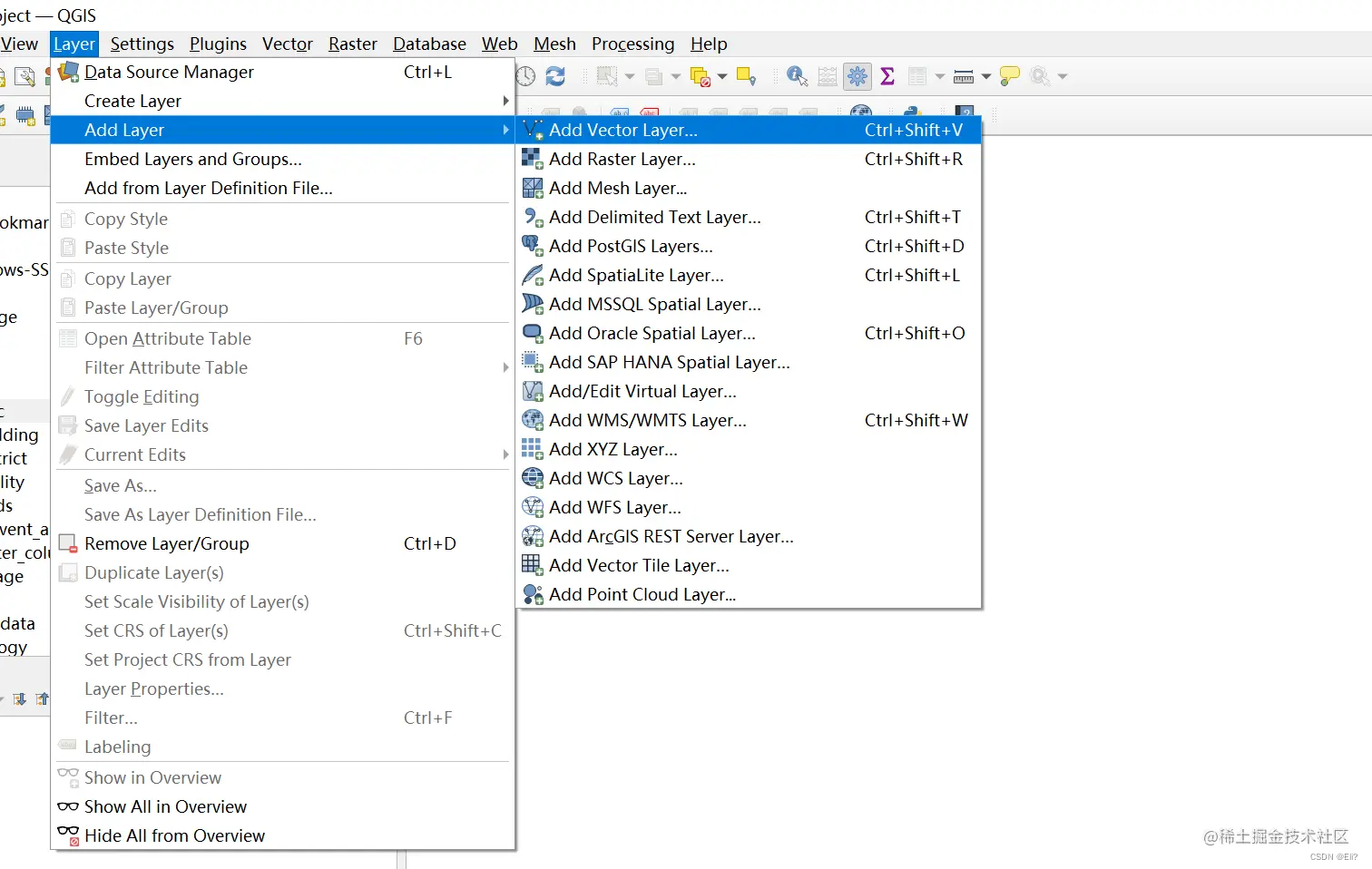
Task: Open the Settings menu
Action: tap(142, 44)
